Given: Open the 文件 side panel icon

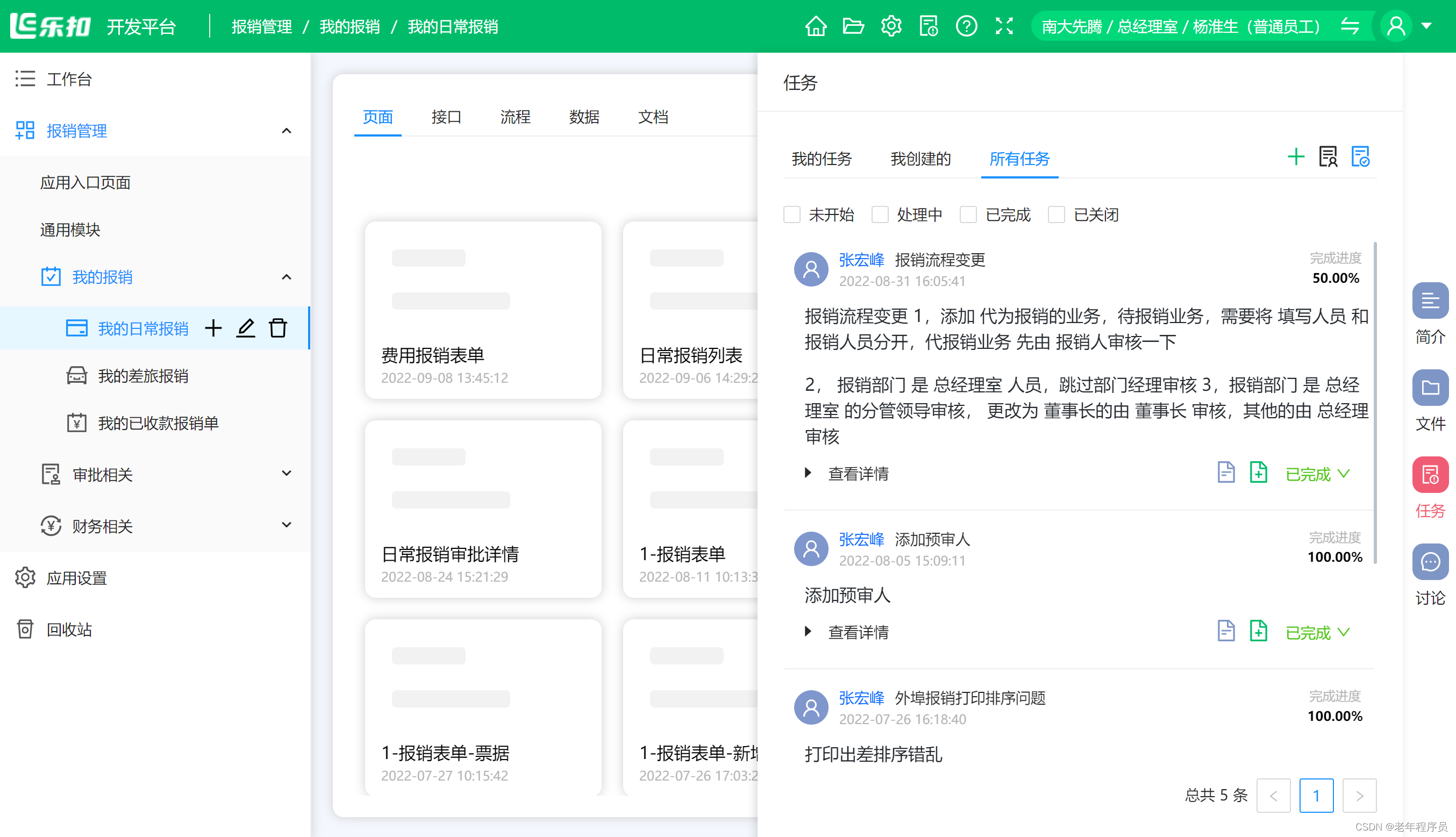Looking at the screenshot, I should tap(1430, 388).
